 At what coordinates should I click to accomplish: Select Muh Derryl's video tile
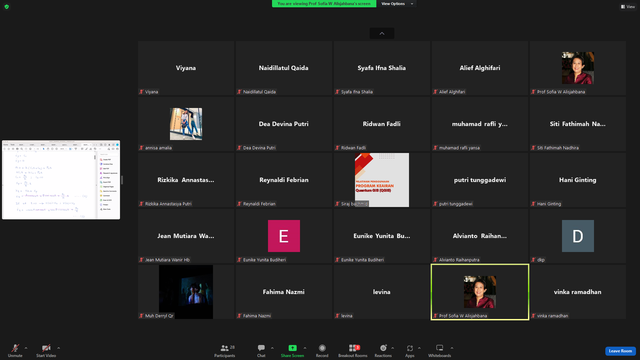point(186,291)
